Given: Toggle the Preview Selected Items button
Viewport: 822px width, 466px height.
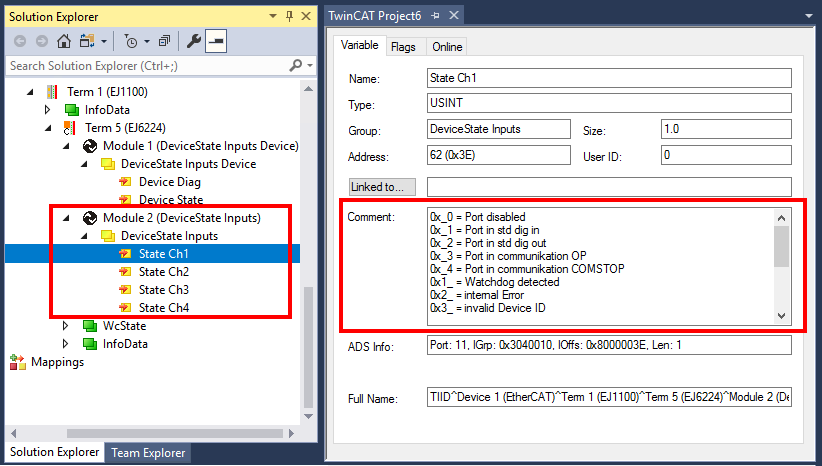Looking at the screenshot, I should pyautogui.click(x=216, y=41).
